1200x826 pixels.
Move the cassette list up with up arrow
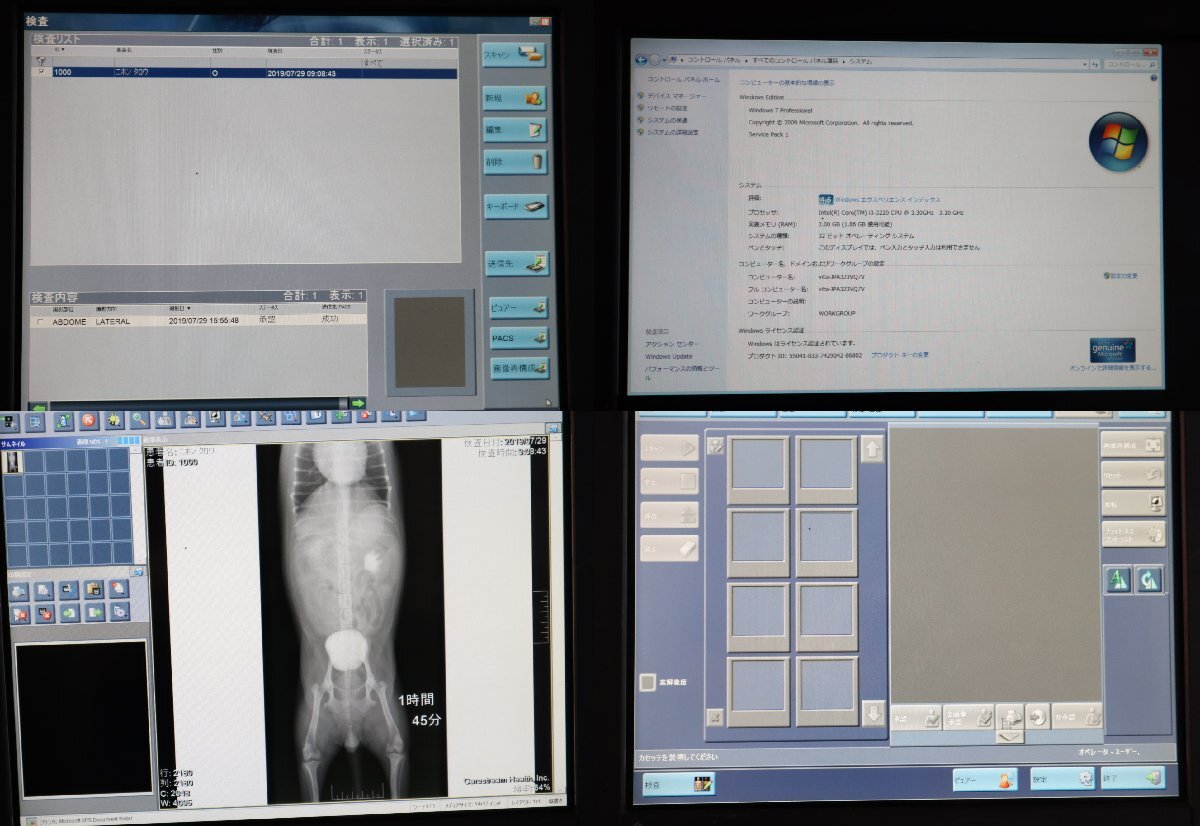pos(872,449)
